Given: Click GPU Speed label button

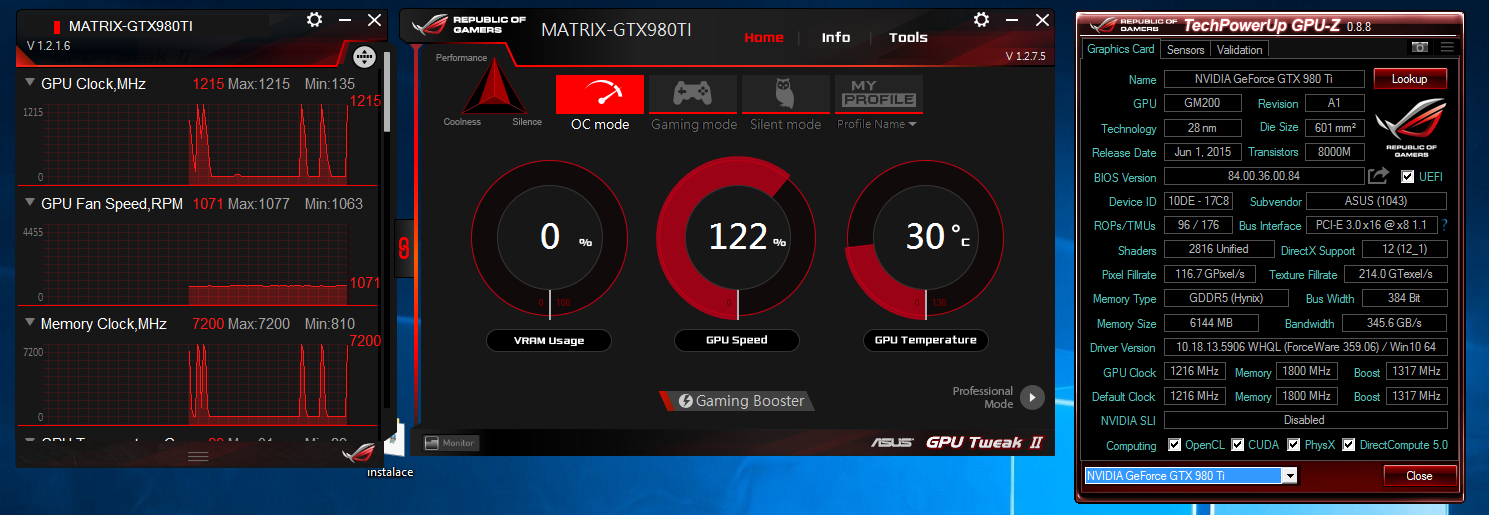Looking at the screenshot, I should click(736, 340).
